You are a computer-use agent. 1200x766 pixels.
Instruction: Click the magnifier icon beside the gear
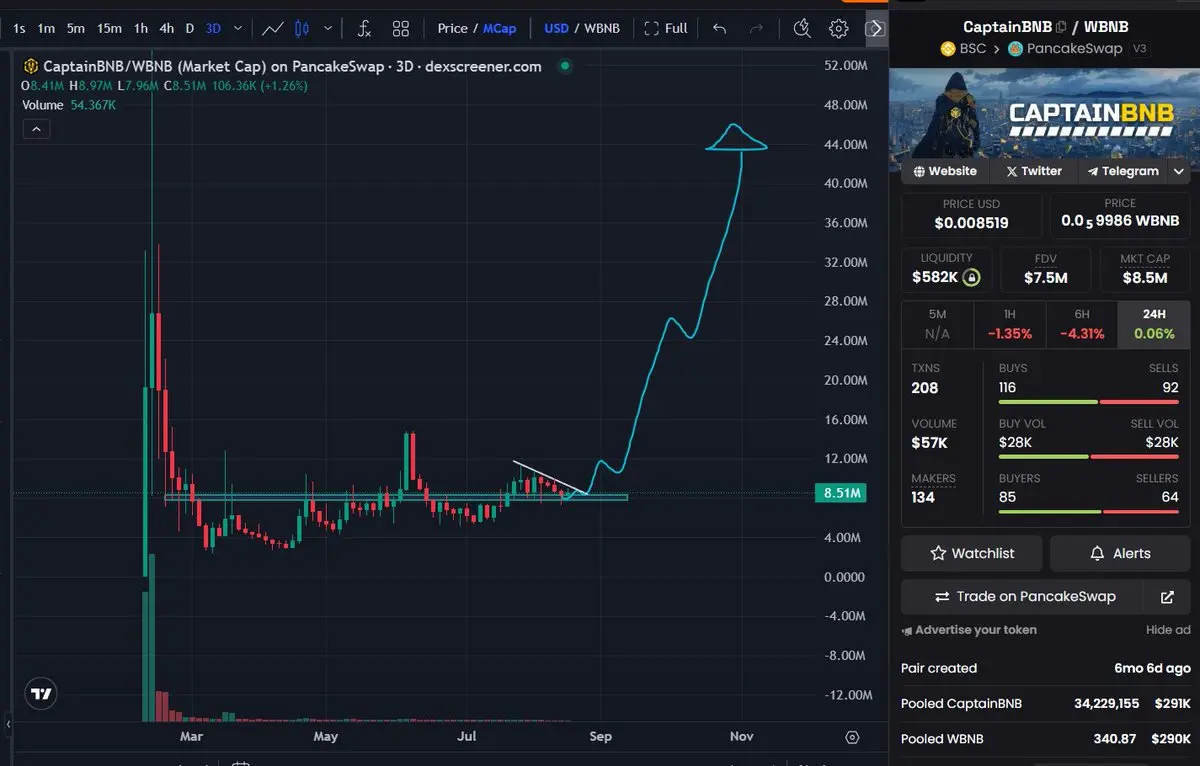(801, 28)
